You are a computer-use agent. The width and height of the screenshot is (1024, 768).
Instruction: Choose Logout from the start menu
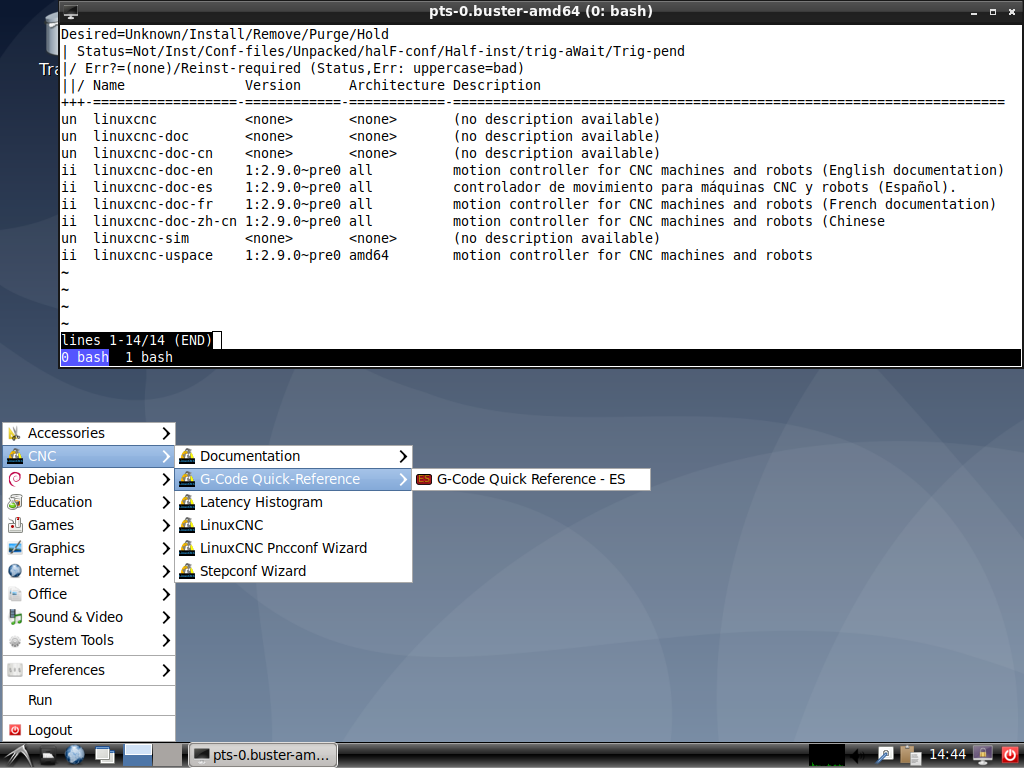[x=89, y=730]
